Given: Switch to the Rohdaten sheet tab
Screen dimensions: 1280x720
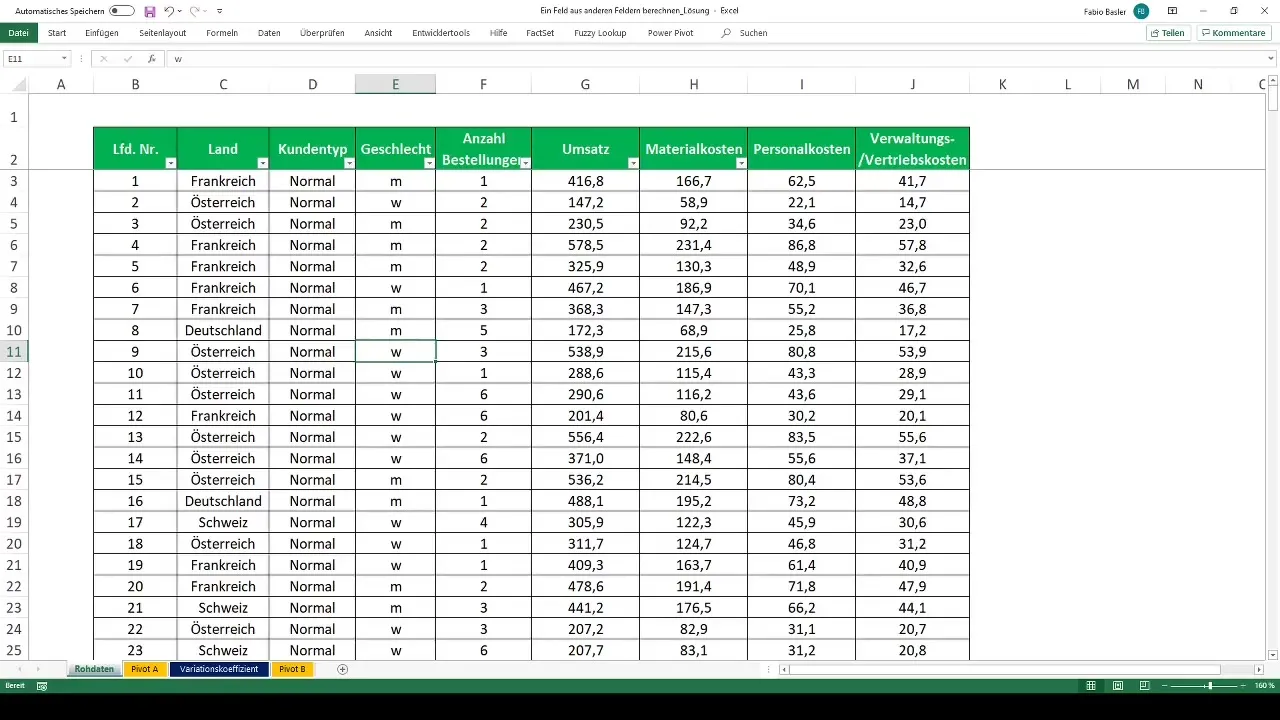Looking at the screenshot, I should tap(94, 669).
